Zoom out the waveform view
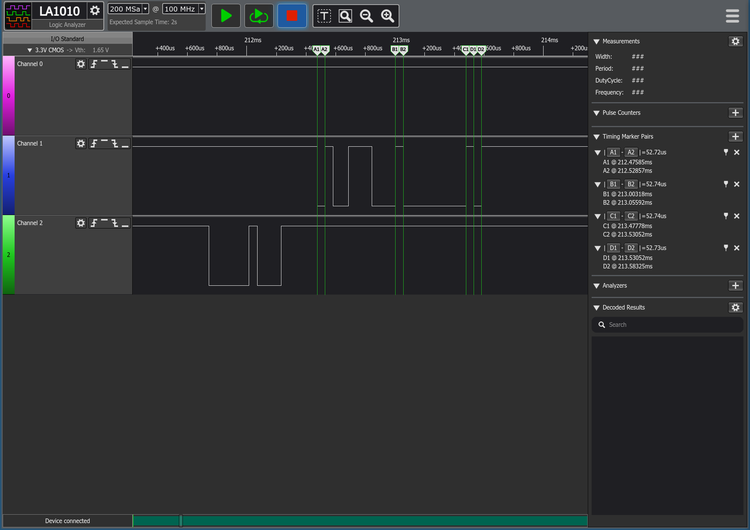The image size is (750, 530). (x=366, y=16)
